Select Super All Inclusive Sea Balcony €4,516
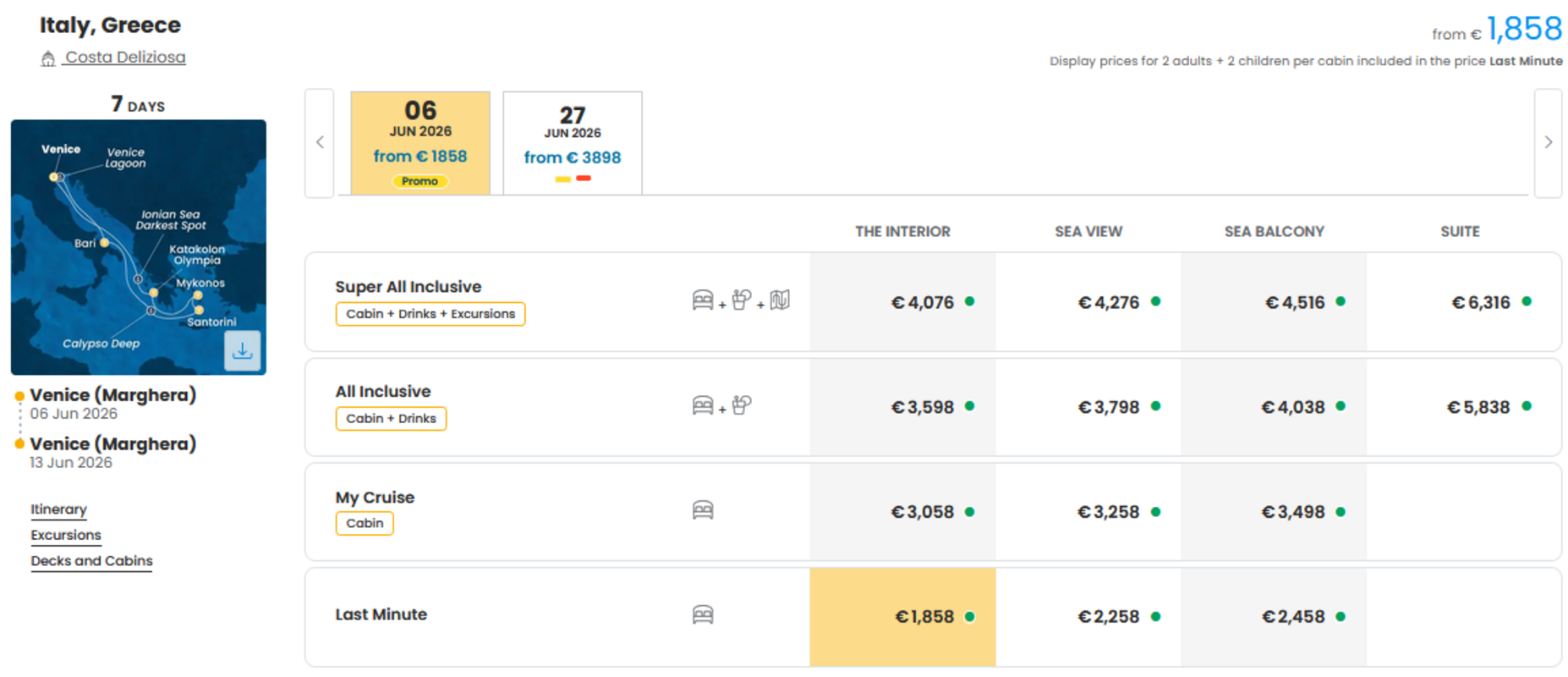 click(x=1274, y=302)
